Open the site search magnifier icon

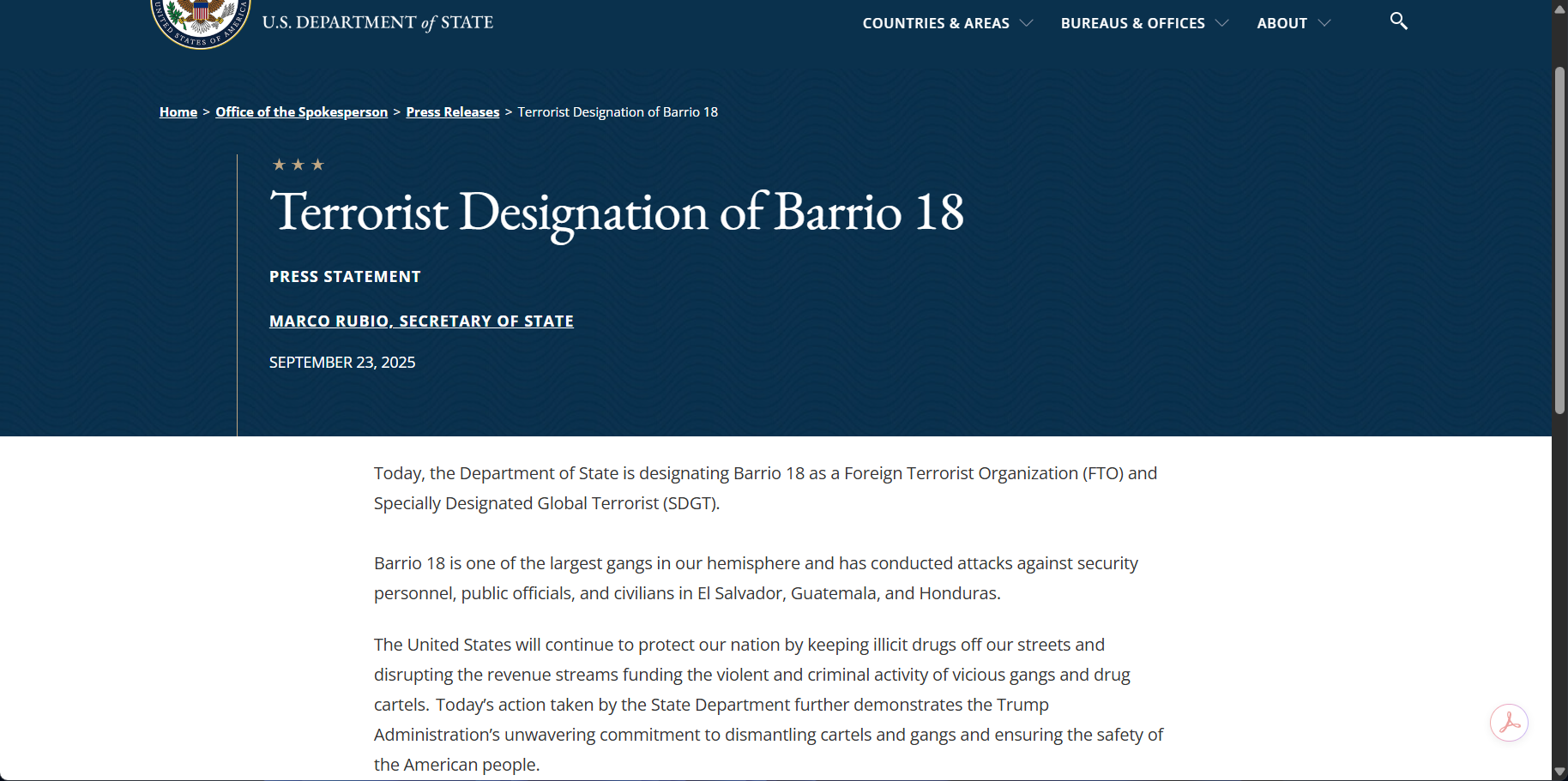[1398, 21]
